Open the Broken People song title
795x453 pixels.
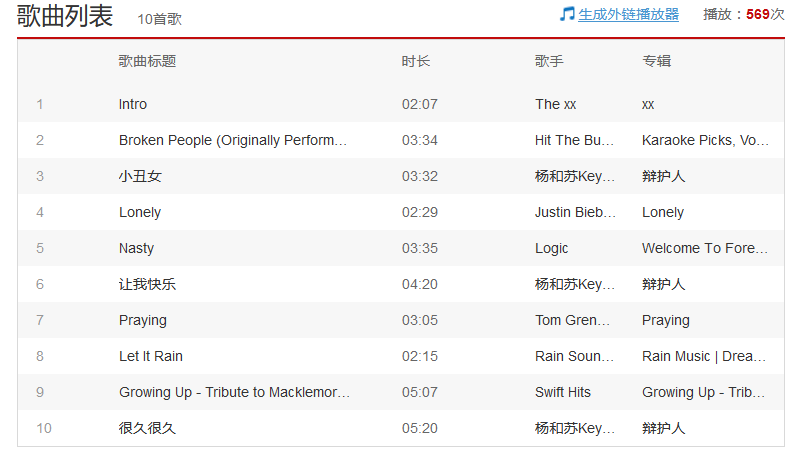pyautogui.click(x=232, y=140)
